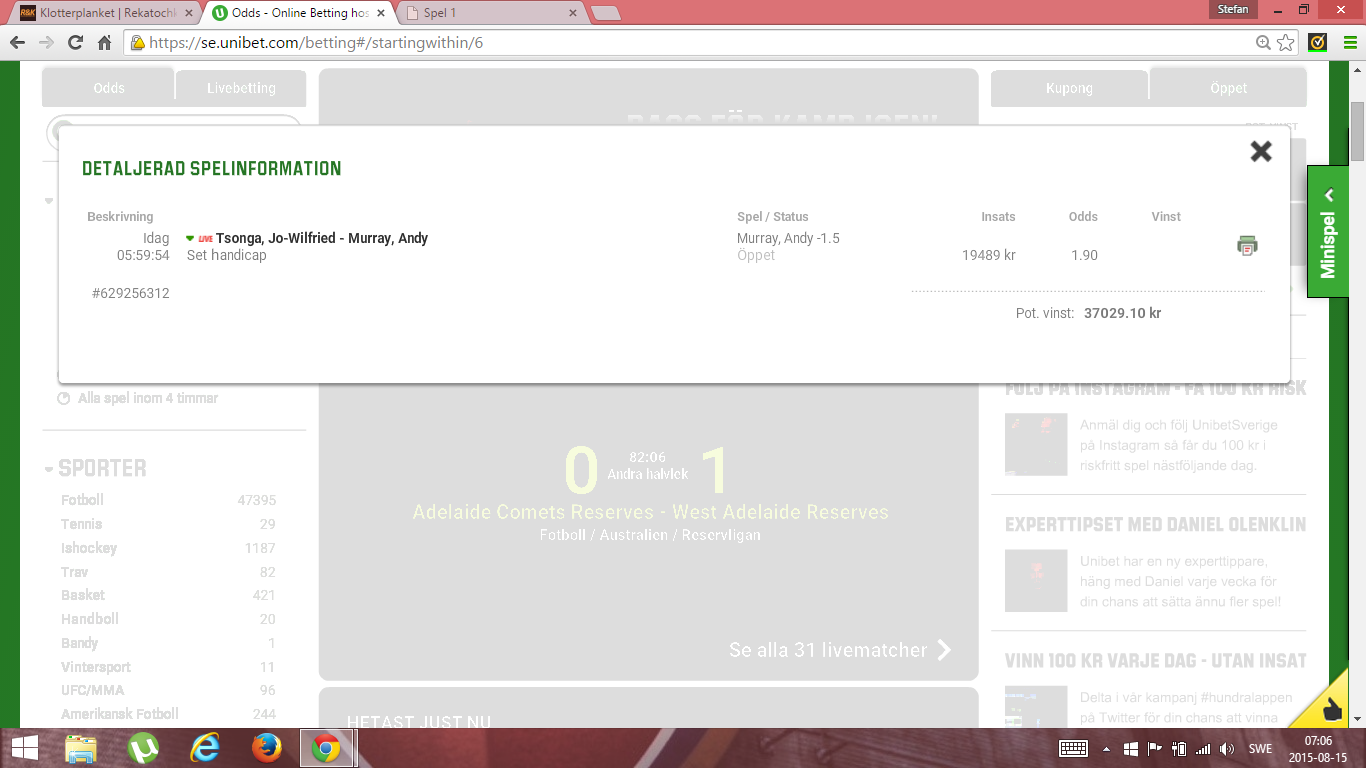Print the bet slip with printer icon
Image resolution: width=1366 pixels, height=768 pixels.
(x=1247, y=245)
